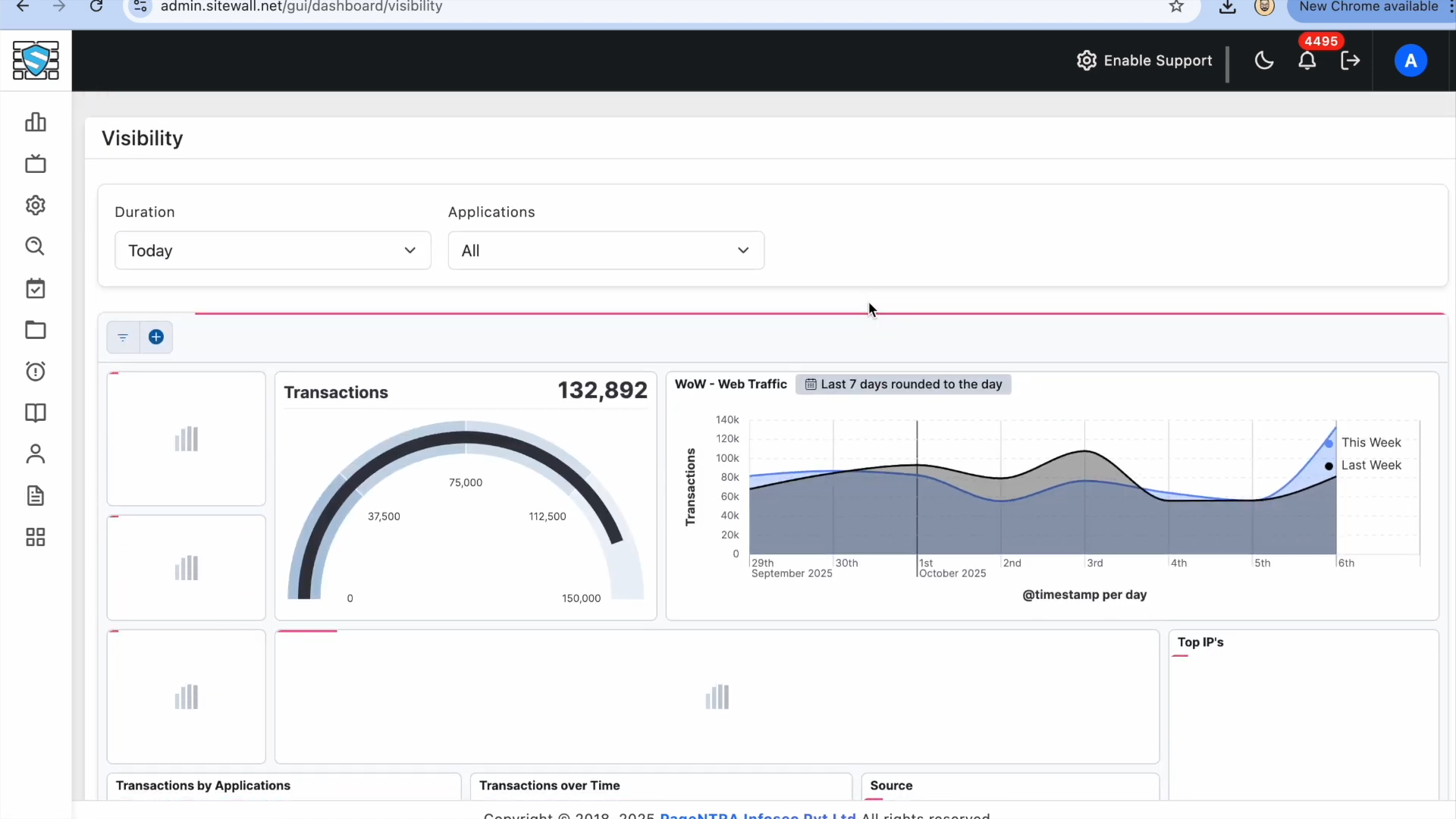Open the bar chart dashboard sidebar icon
Image resolution: width=1456 pixels, height=819 pixels.
coord(36,122)
